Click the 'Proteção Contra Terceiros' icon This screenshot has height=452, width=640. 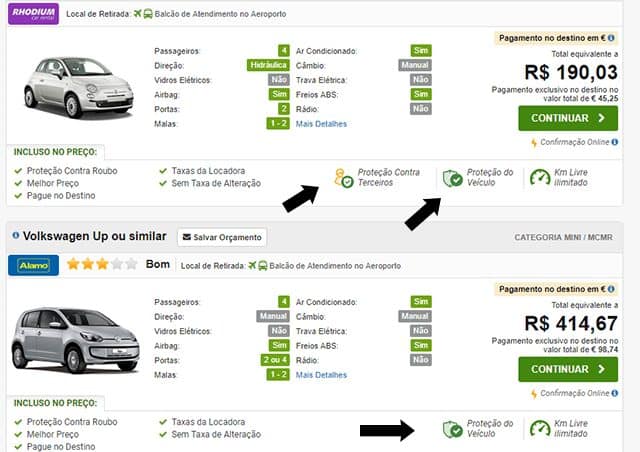click(x=343, y=178)
